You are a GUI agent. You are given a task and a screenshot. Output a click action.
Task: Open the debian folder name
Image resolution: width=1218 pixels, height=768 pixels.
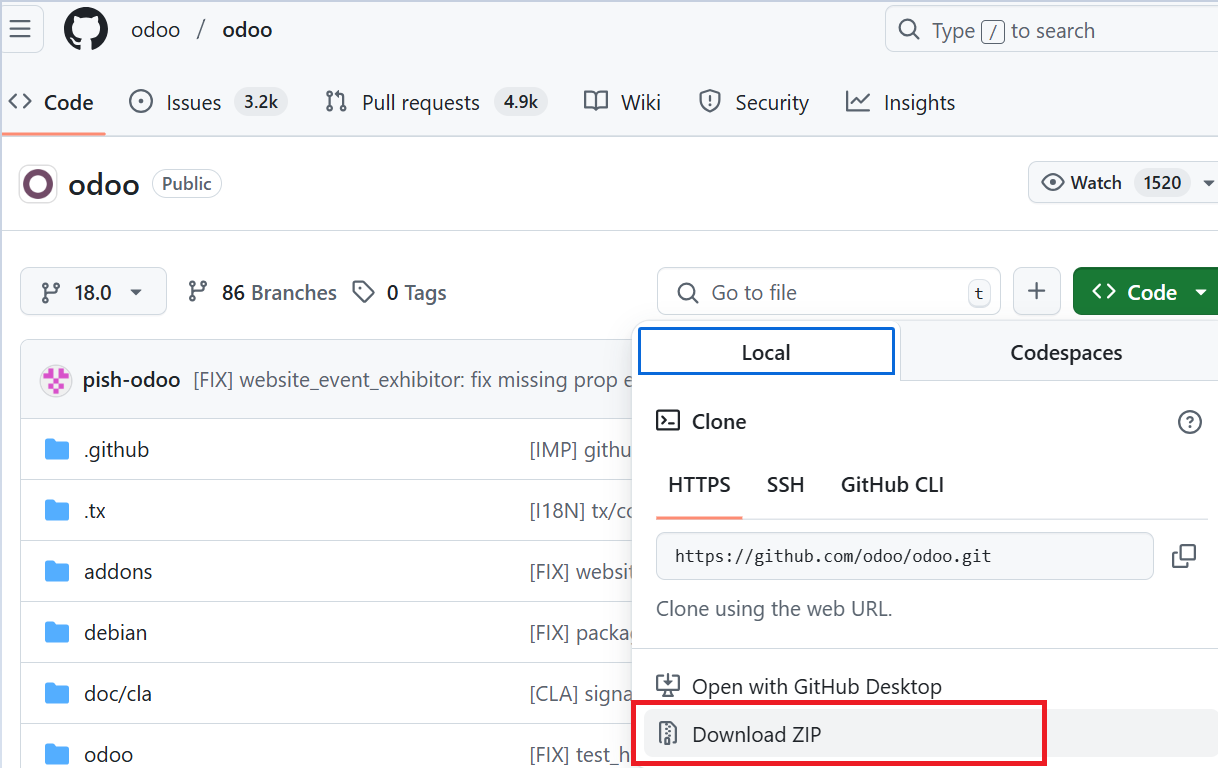tap(115, 633)
